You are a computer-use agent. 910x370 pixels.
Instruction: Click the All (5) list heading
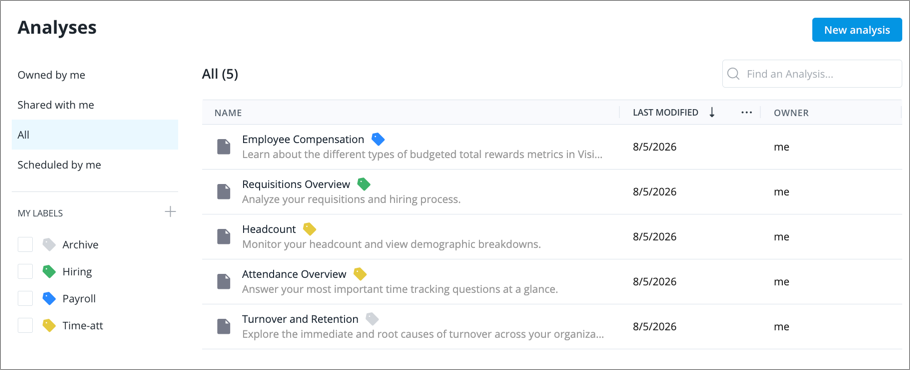(x=220, y=74)
